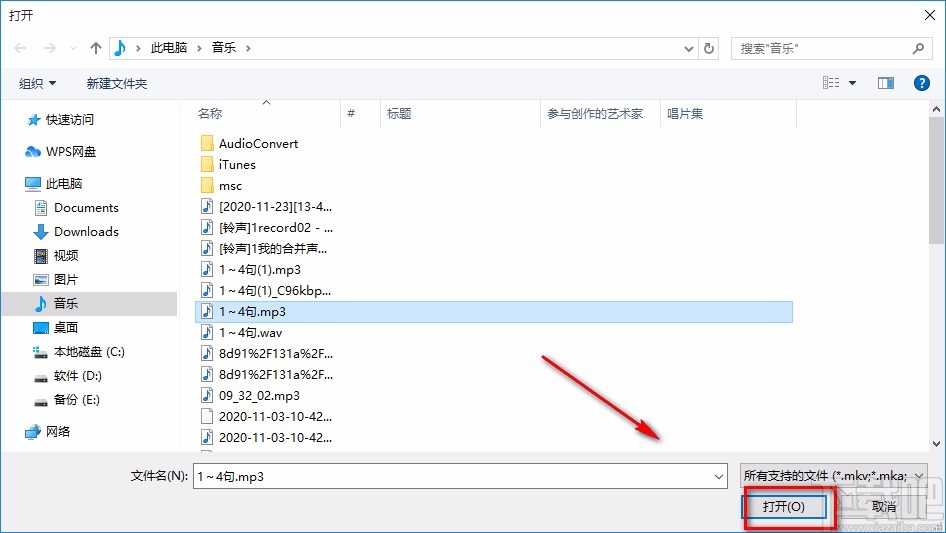Create a folder with 新建文件夹
This screenshot has width=946, height=533.
click(x=116, y=83)
